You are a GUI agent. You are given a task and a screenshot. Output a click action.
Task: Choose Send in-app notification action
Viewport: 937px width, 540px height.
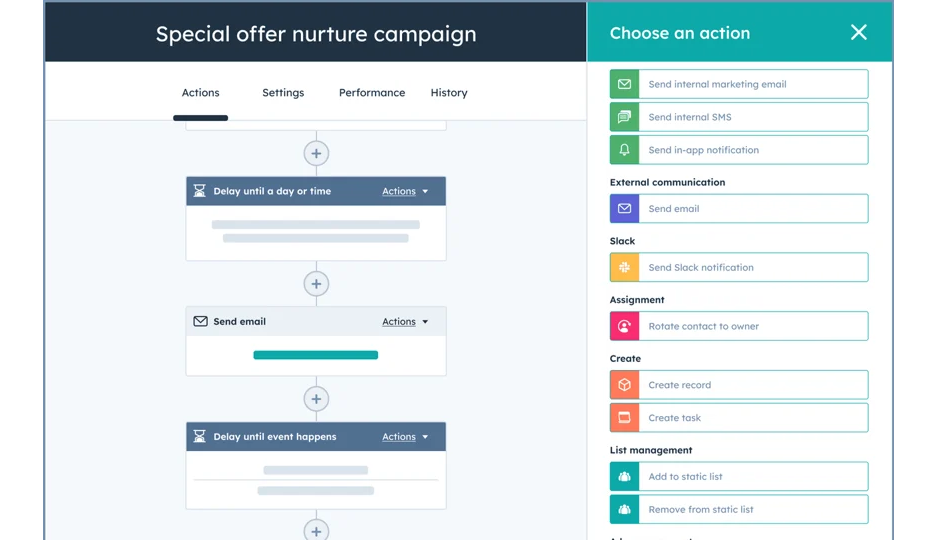(739, 150)
